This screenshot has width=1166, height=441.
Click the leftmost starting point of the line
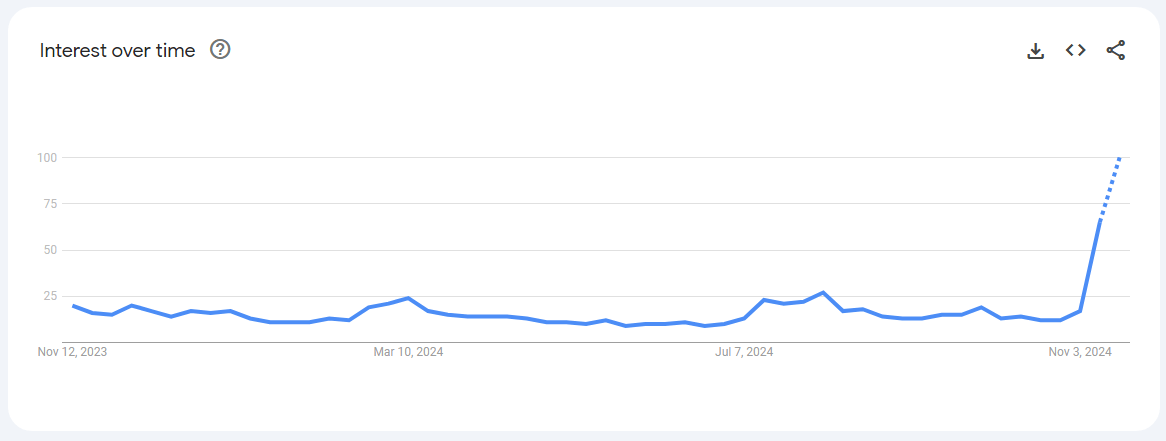[x=72, y=305]
